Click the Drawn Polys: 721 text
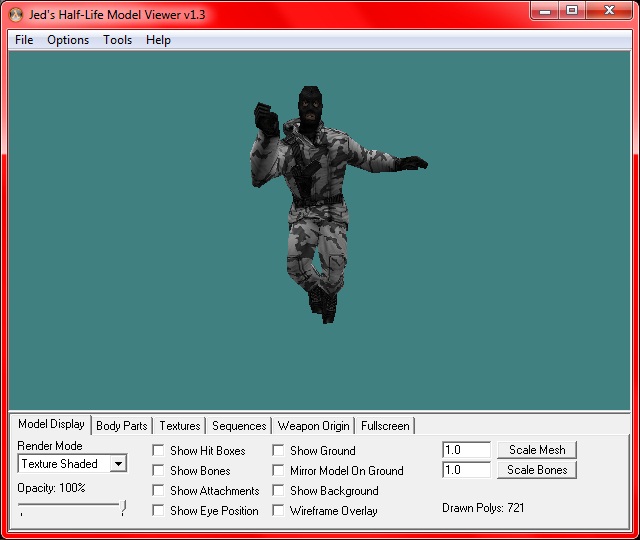 tap(483, 508)
